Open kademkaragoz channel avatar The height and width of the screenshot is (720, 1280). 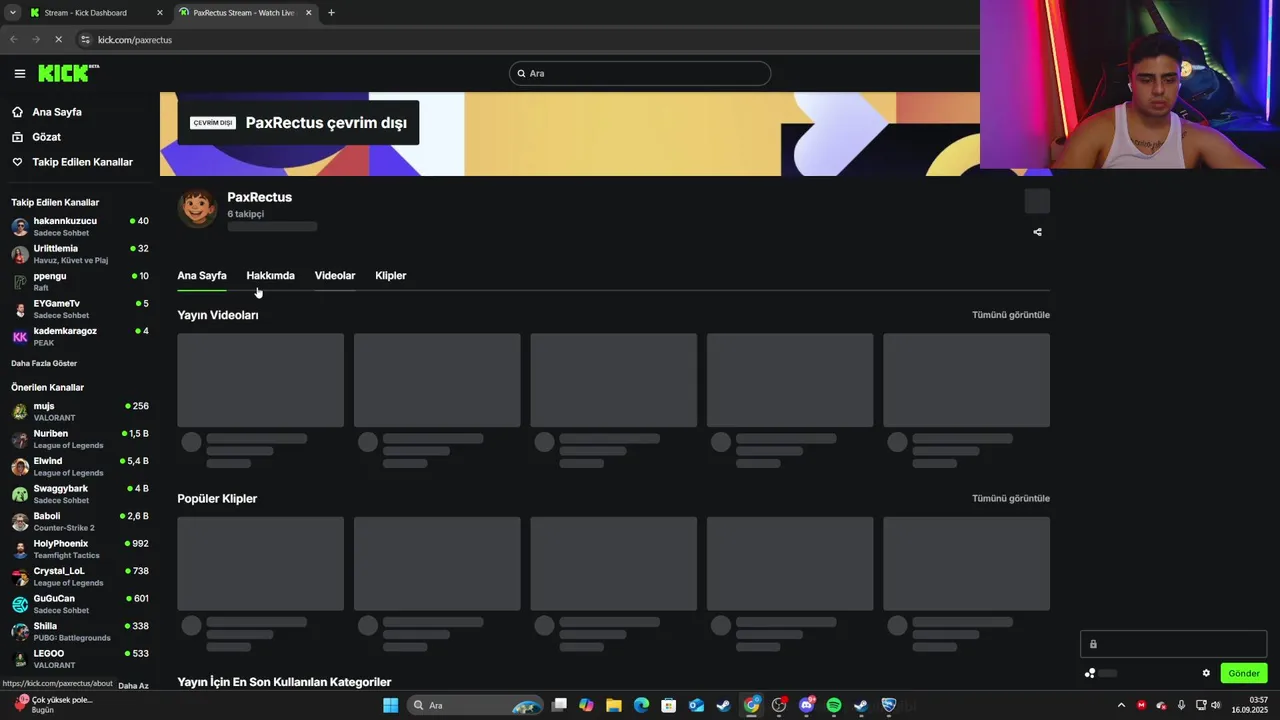(x=20, y=337)
